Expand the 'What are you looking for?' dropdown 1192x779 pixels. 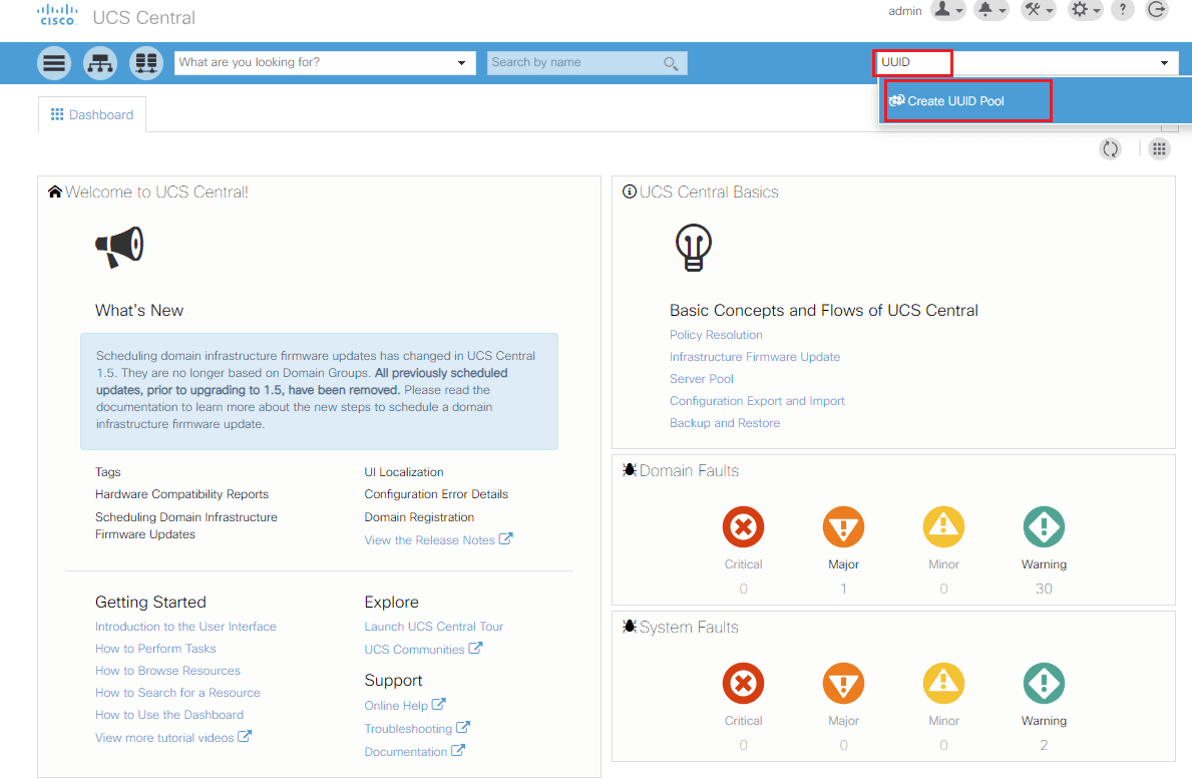tap(461, 63)
